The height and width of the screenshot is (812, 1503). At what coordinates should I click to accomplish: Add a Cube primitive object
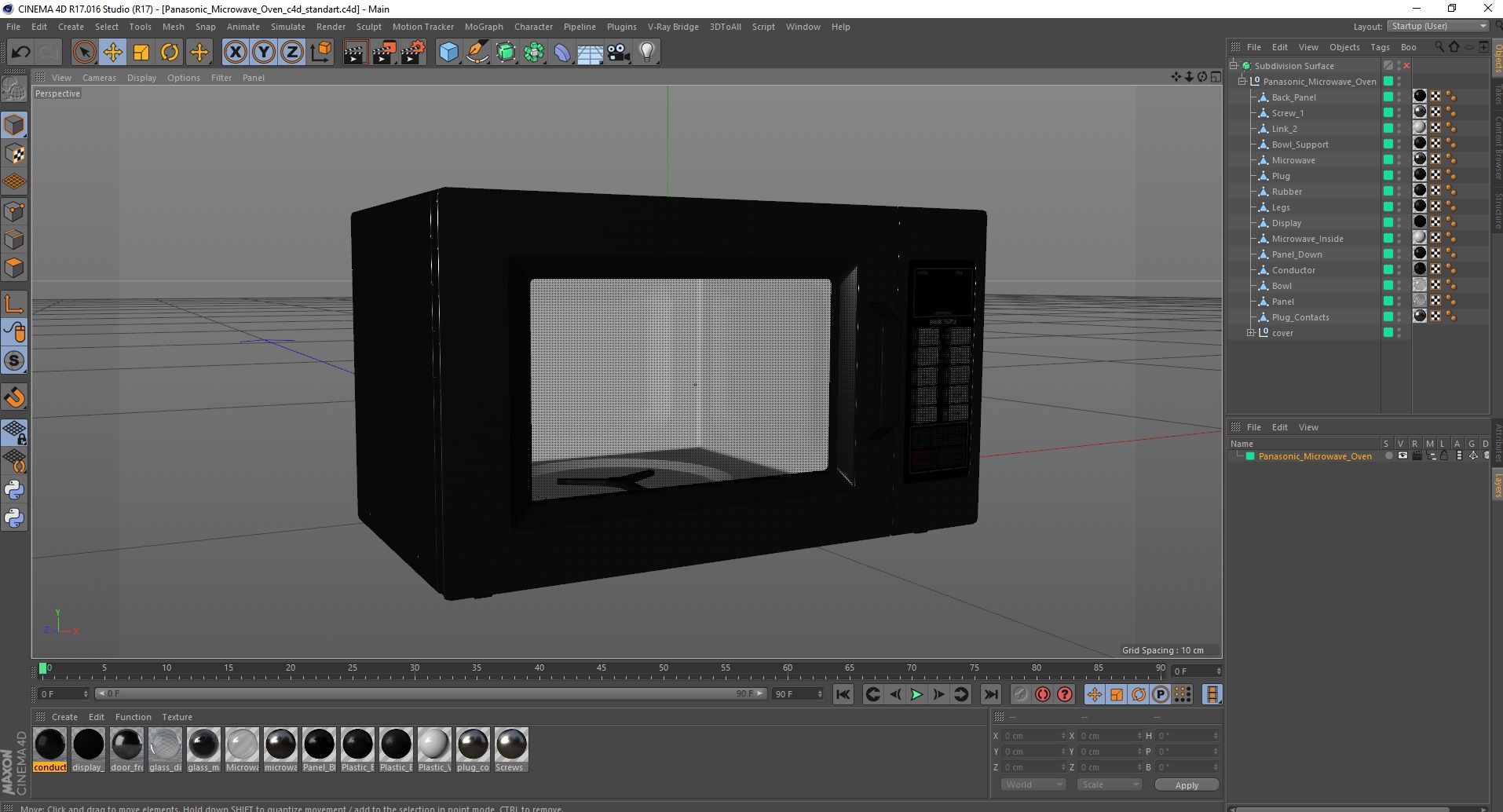coord(448,53)
